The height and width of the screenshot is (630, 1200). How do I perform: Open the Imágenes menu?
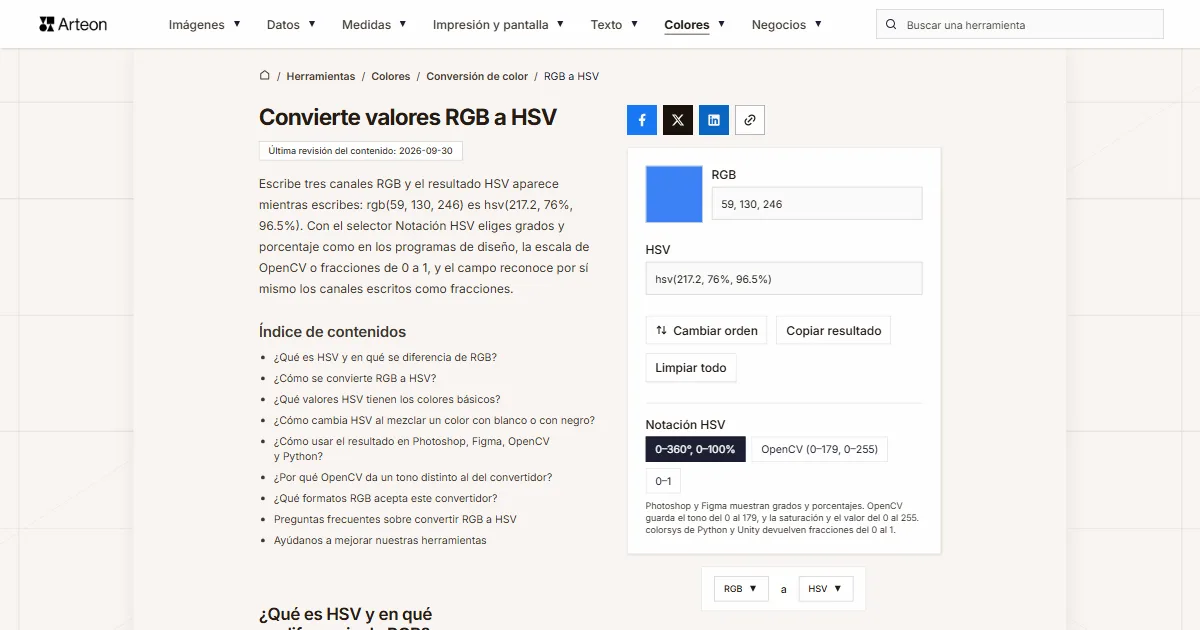(205, 24)
